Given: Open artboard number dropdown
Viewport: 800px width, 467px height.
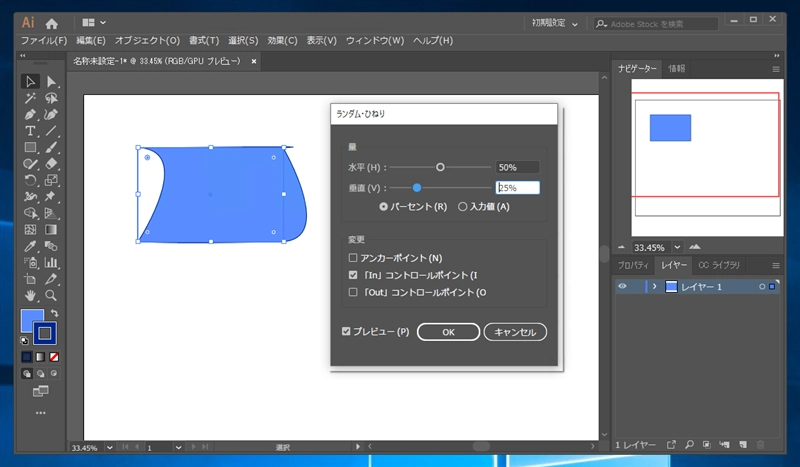Looking at the screenshot, I should [x=178, y=448].
